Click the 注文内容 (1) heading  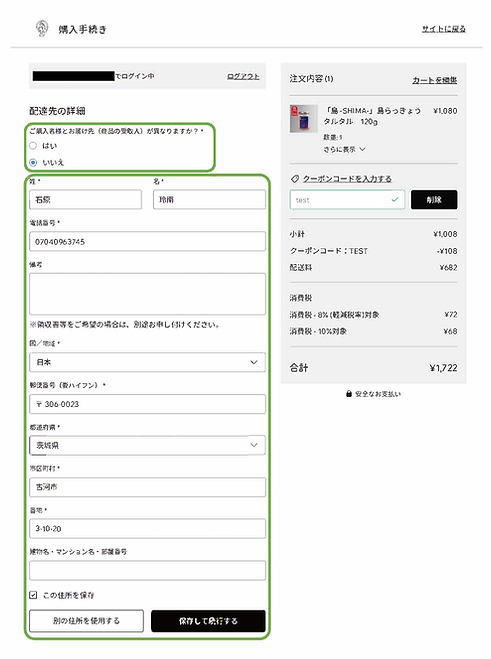click(x=311, y=79)
